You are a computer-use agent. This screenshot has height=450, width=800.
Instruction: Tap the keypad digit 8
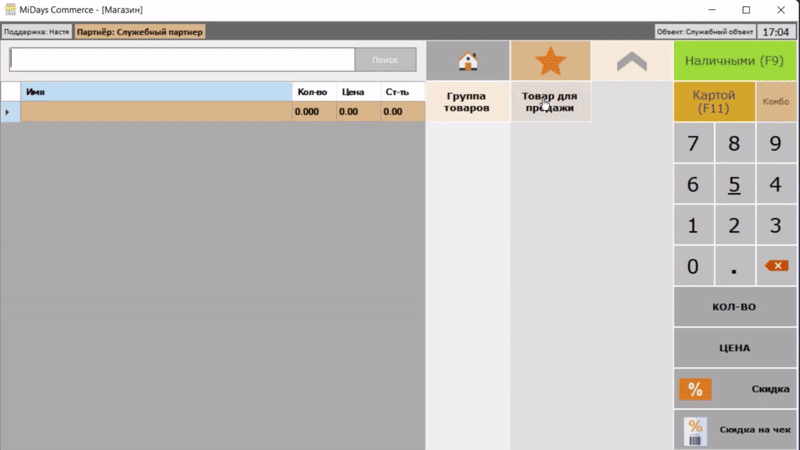[734, 143]
